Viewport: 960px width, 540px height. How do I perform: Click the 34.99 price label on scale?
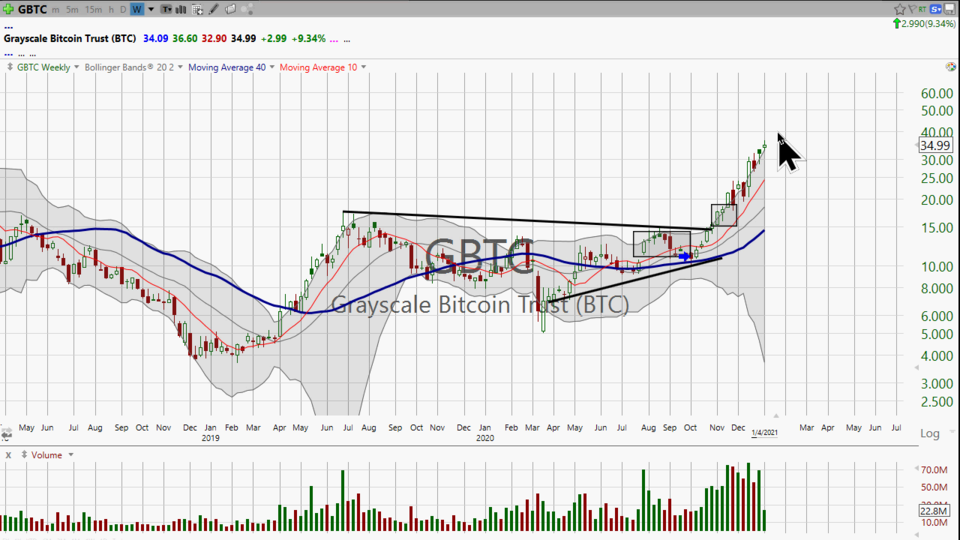(x=936, y=146)
